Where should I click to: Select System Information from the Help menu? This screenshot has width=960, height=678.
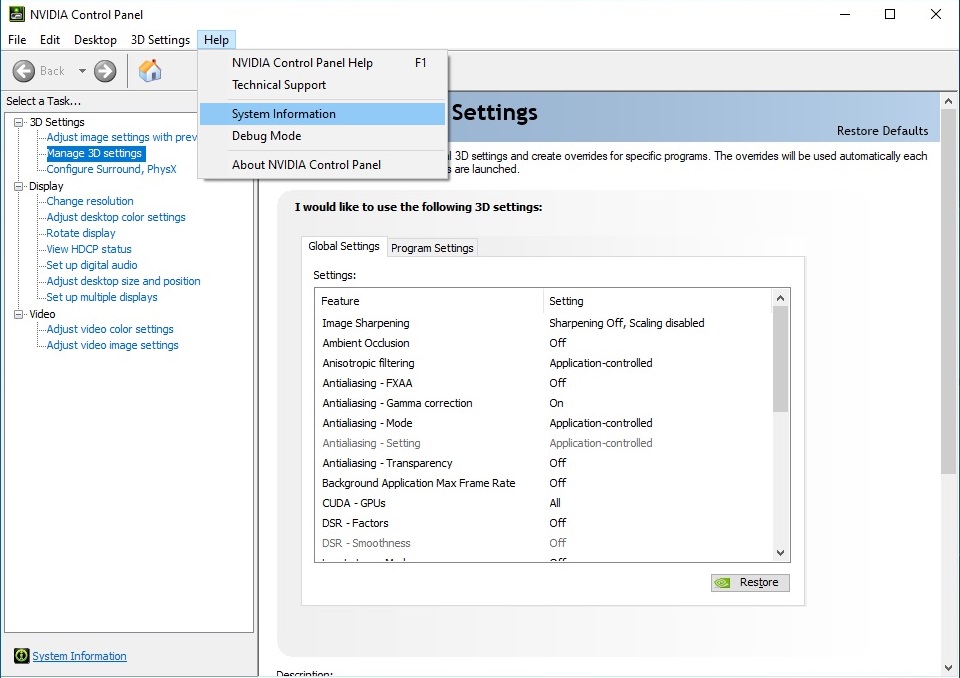click(x=284, y=114)
